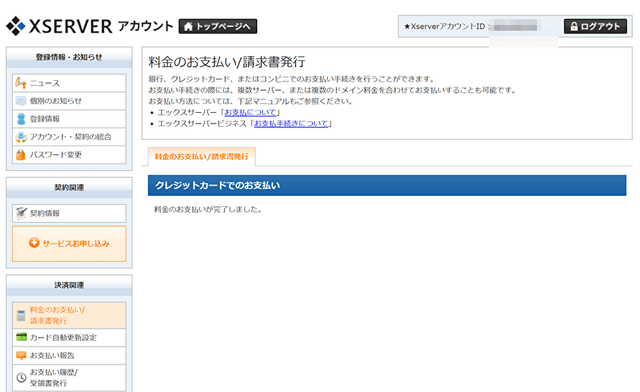
Task: Open カード自動更新設定 sidebar item
Action: coord(69,338)
